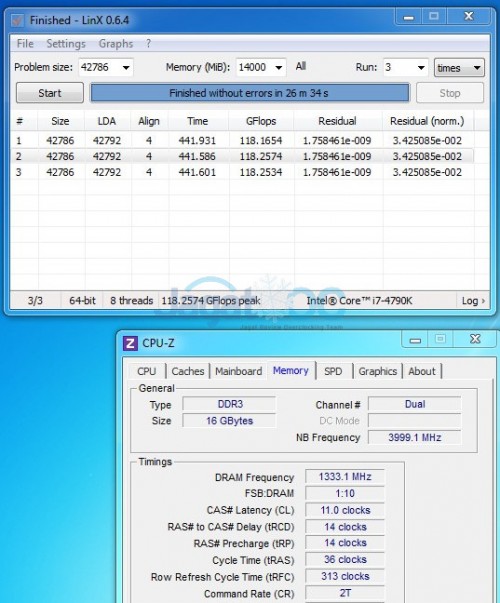
Task: Click the Command Rate 2T field
Action: click(x=345, y=593)
